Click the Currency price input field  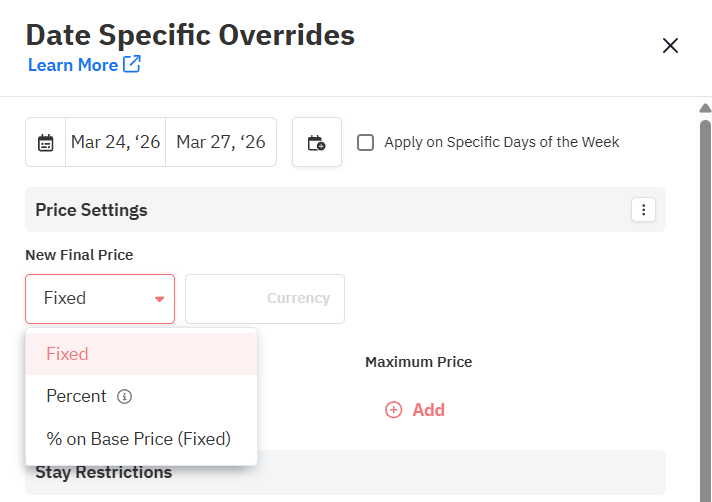(265, 298)
